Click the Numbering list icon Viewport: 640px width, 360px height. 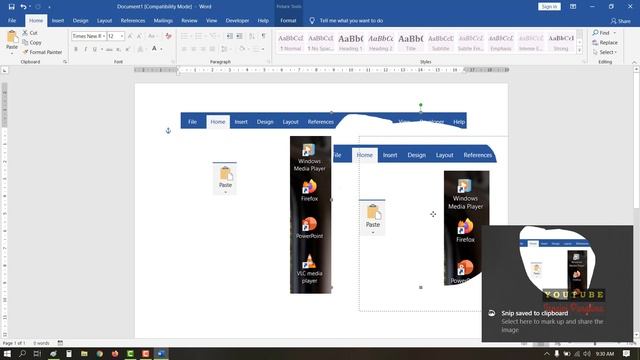click(200, 36)
